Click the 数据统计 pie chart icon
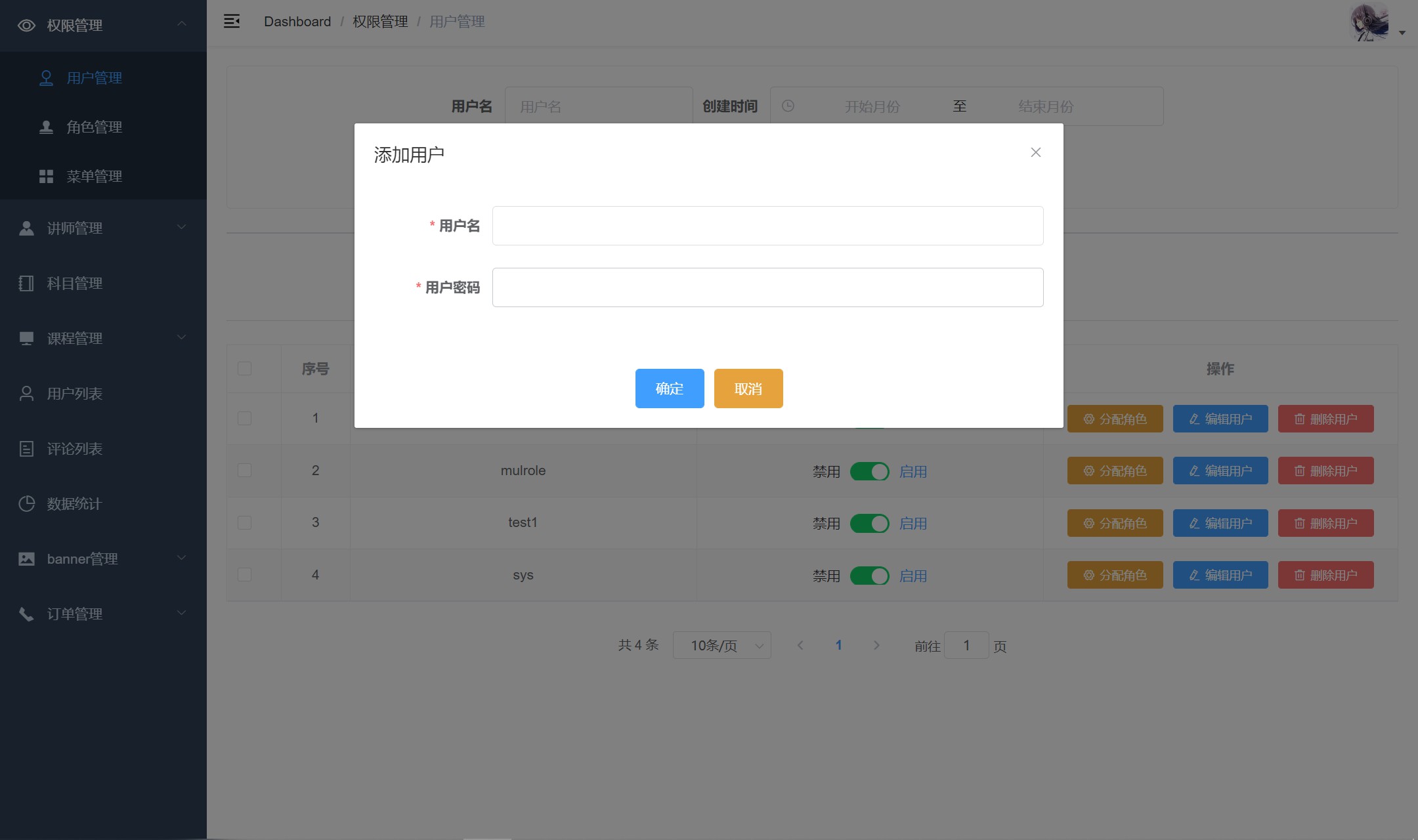Image resolution: width=1418 pixels, height=840 pixels. coord(26,504)
